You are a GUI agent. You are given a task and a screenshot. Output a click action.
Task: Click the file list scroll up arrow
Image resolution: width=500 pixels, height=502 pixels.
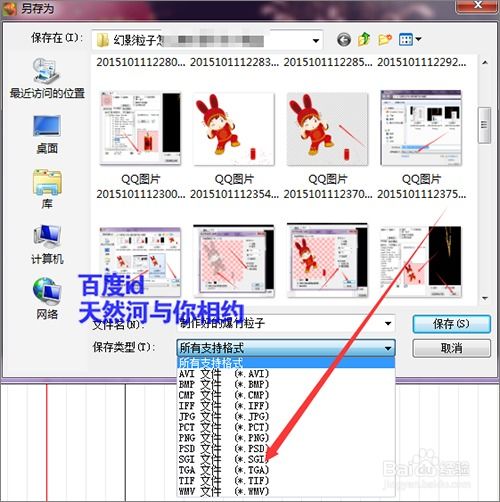485,62
